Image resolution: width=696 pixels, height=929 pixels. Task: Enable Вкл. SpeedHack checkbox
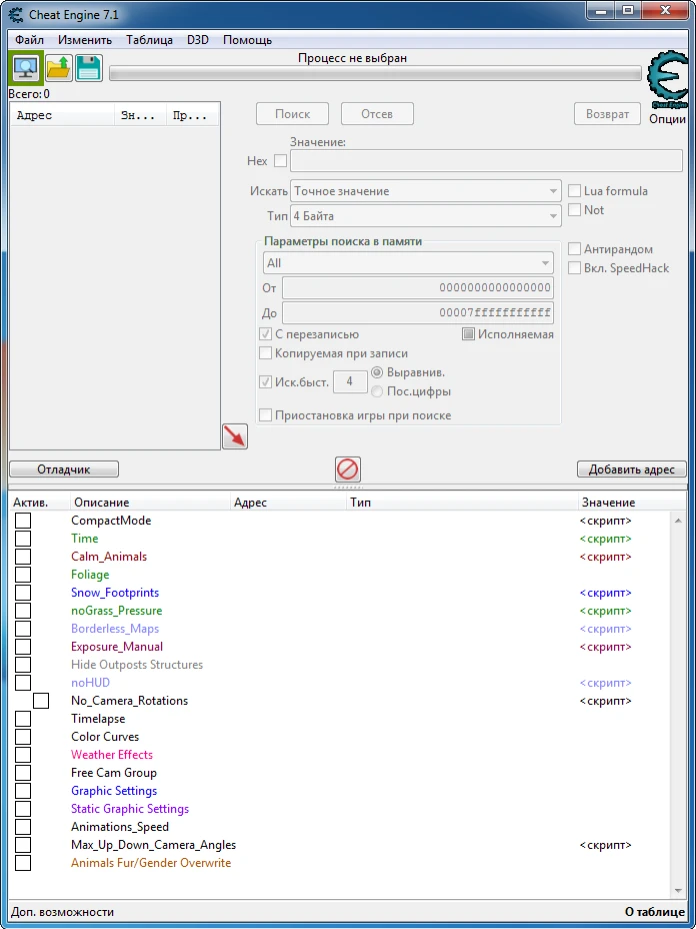pyautogui.click(x=574, y=268)
